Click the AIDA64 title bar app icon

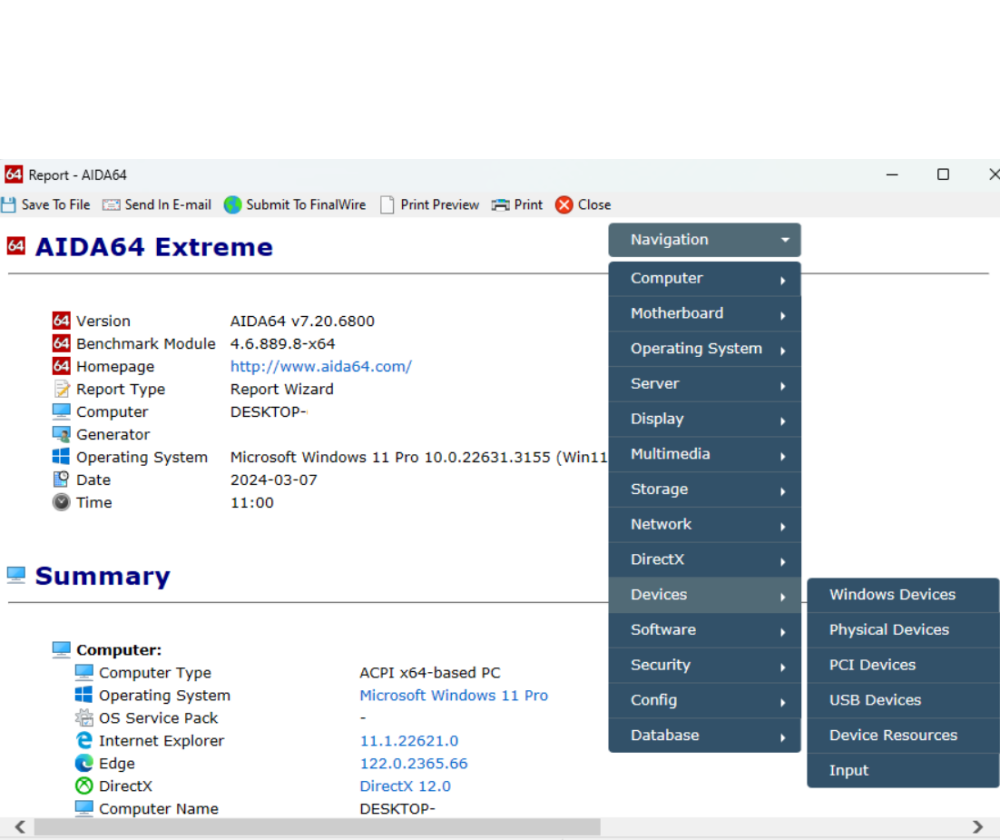[x=13, y=174]
